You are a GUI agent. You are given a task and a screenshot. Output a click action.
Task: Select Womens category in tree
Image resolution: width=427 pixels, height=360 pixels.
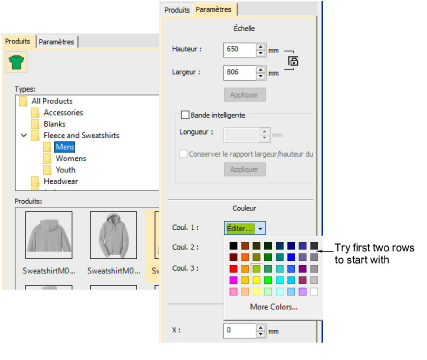pyautogui.click(x=71, y=158)
